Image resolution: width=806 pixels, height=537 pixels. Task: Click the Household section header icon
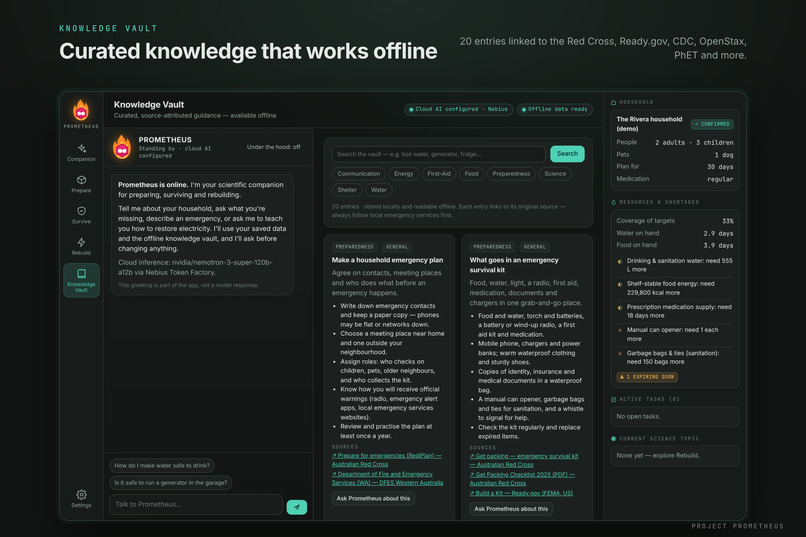tap(613, 102)
